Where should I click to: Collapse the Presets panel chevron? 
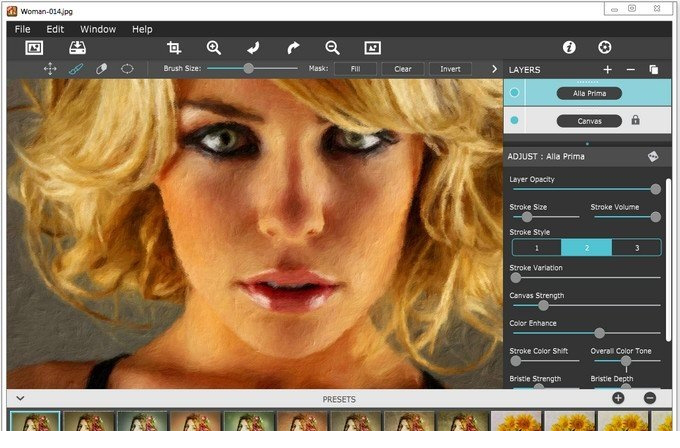click(20, 398)
